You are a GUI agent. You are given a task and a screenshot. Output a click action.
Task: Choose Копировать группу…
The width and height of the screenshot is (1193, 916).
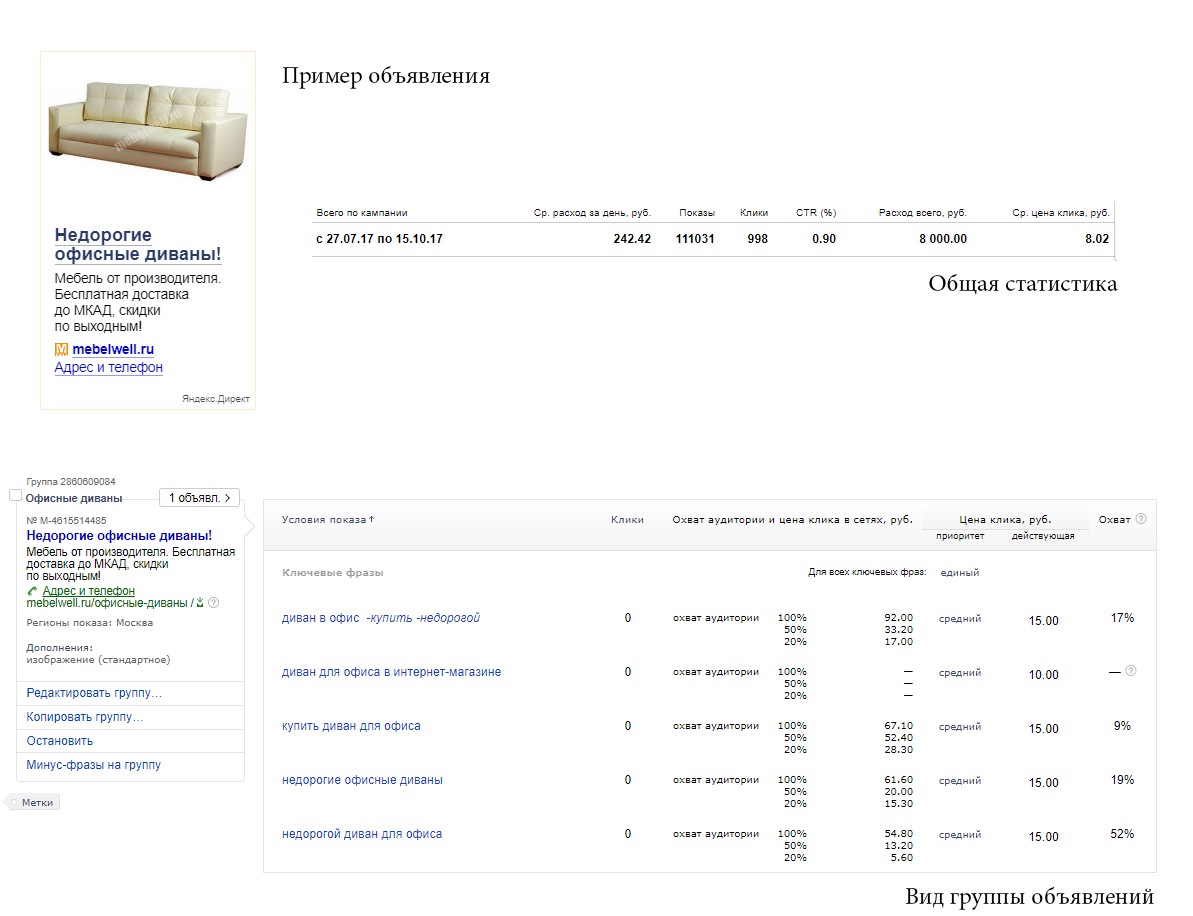point(84,717)
